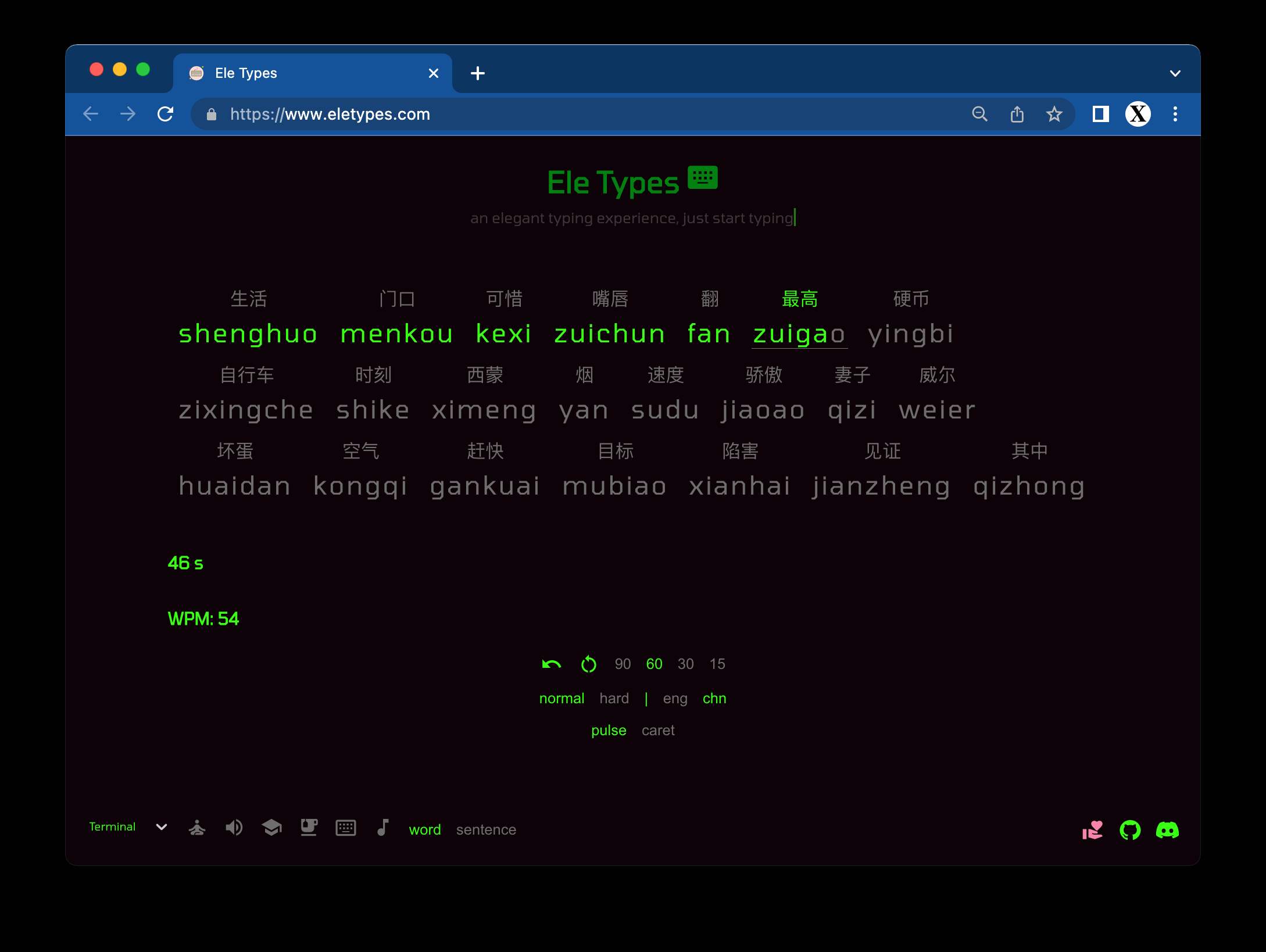Click the share page icon
This screenshot has width=1266, height=952.
click(x=1017, y=114)
